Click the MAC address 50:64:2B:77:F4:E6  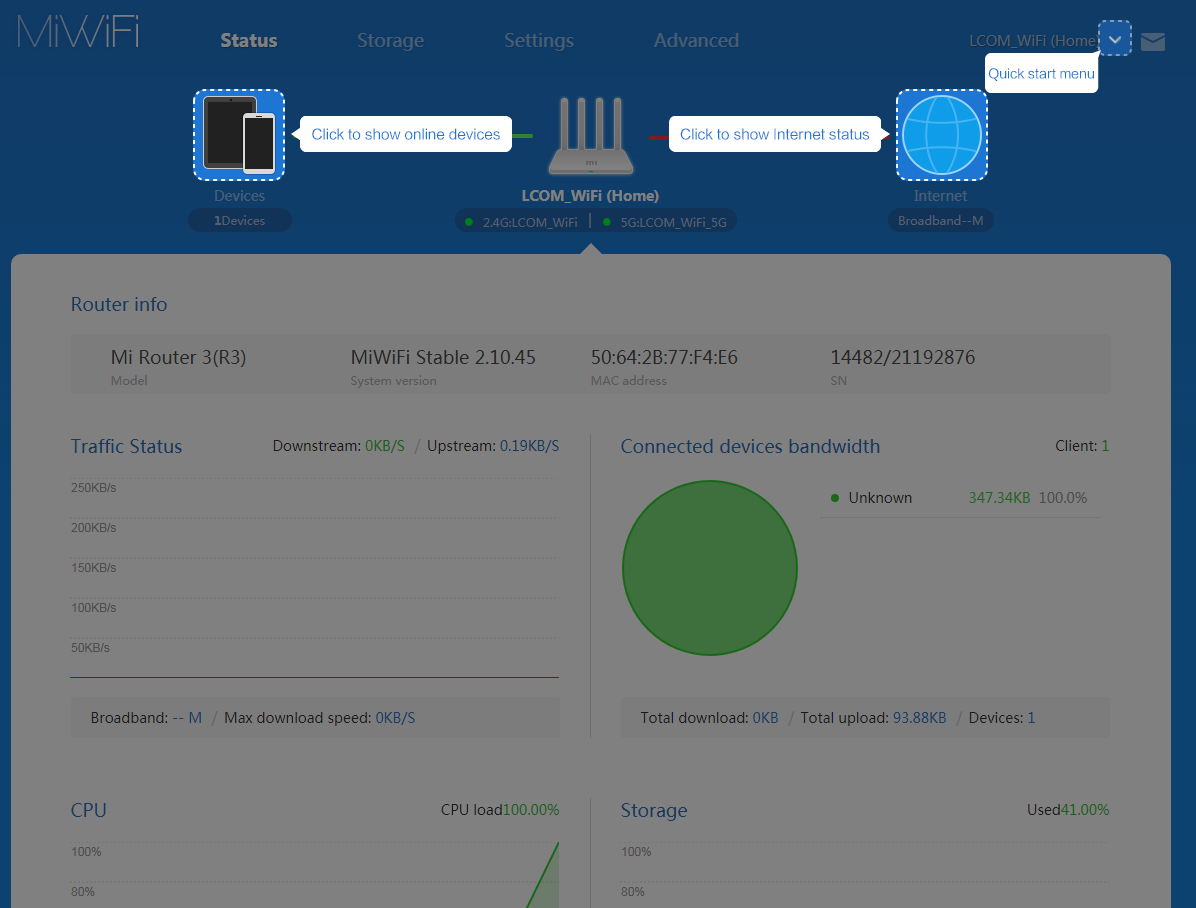pyautogui.click(x=664, y=357)
